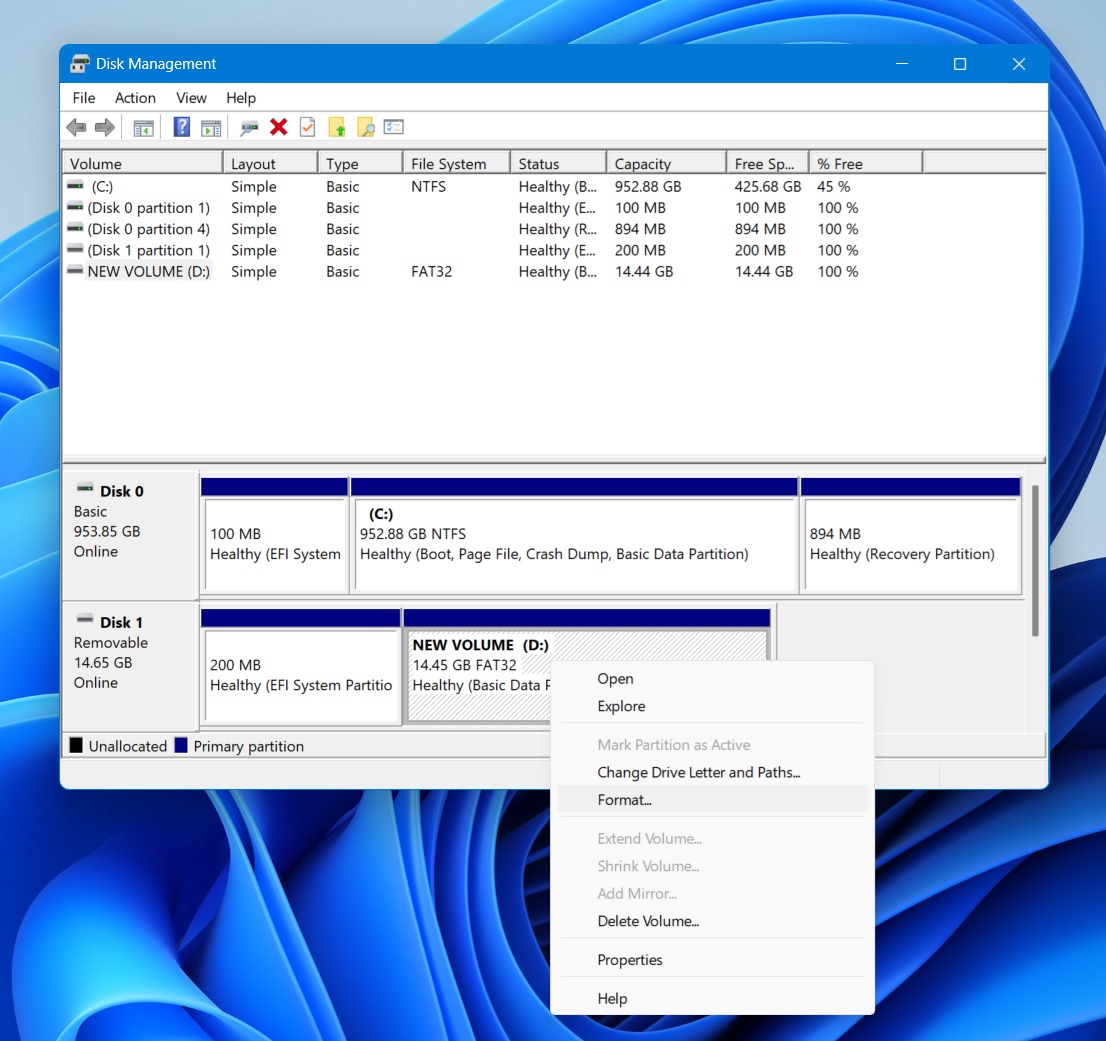
Task: Select Format... in the context menu
Action: [712, 800]
